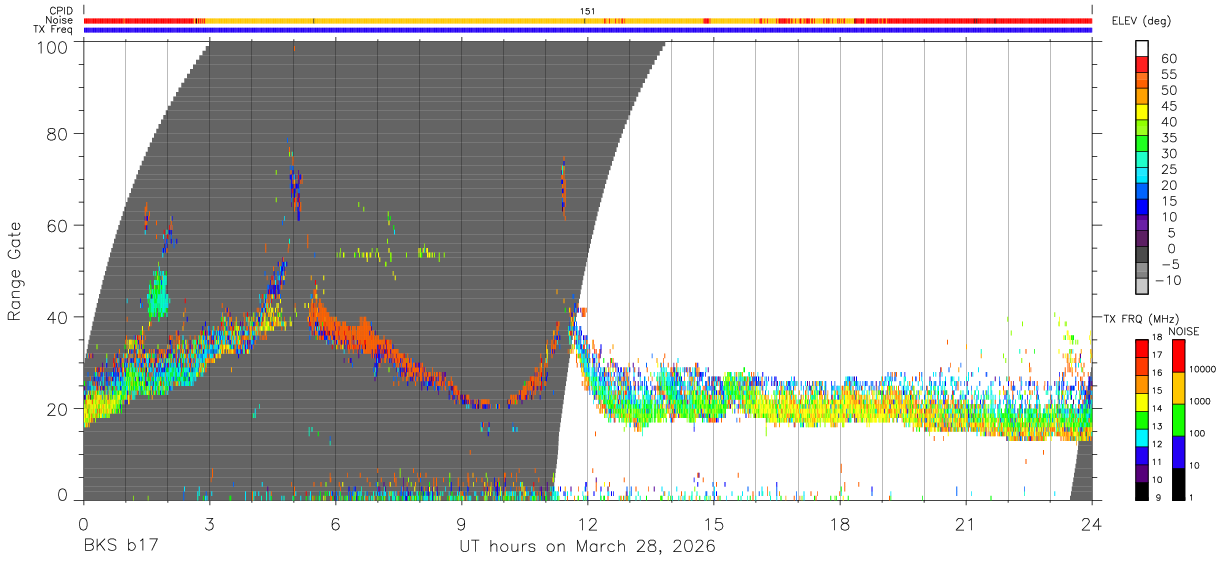Click the 'UT hours on March 28, 2026' label

pos(587,547)
